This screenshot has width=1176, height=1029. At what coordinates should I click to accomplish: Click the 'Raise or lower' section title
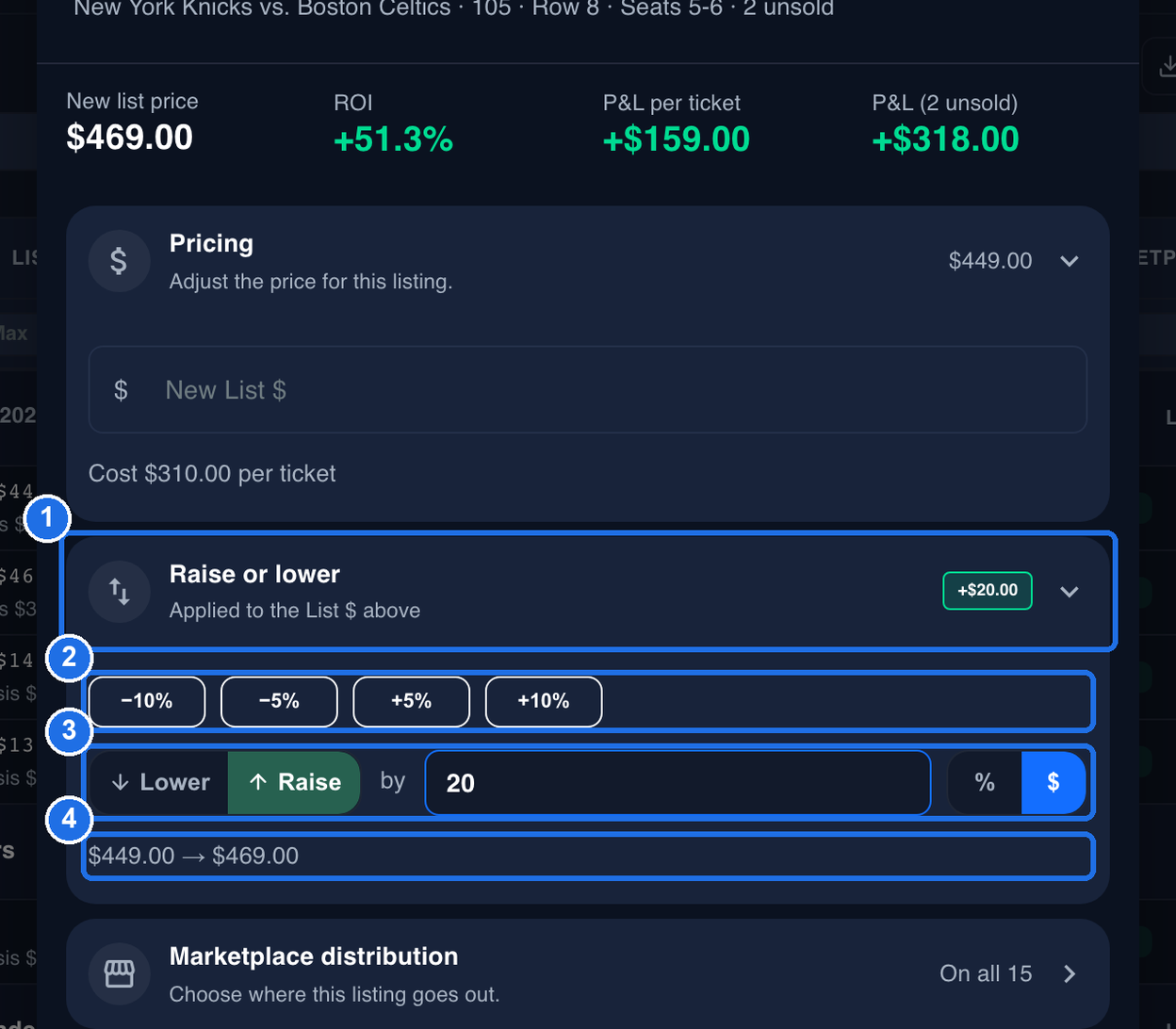pyautogui.click(x=254, y=573)
